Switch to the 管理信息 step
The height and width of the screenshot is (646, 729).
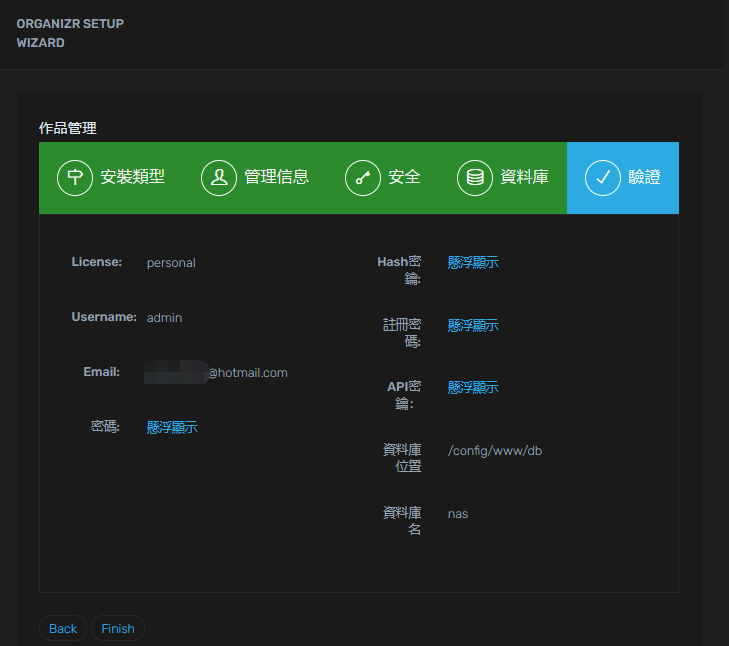pyautogui.click(x=255, y=178)
